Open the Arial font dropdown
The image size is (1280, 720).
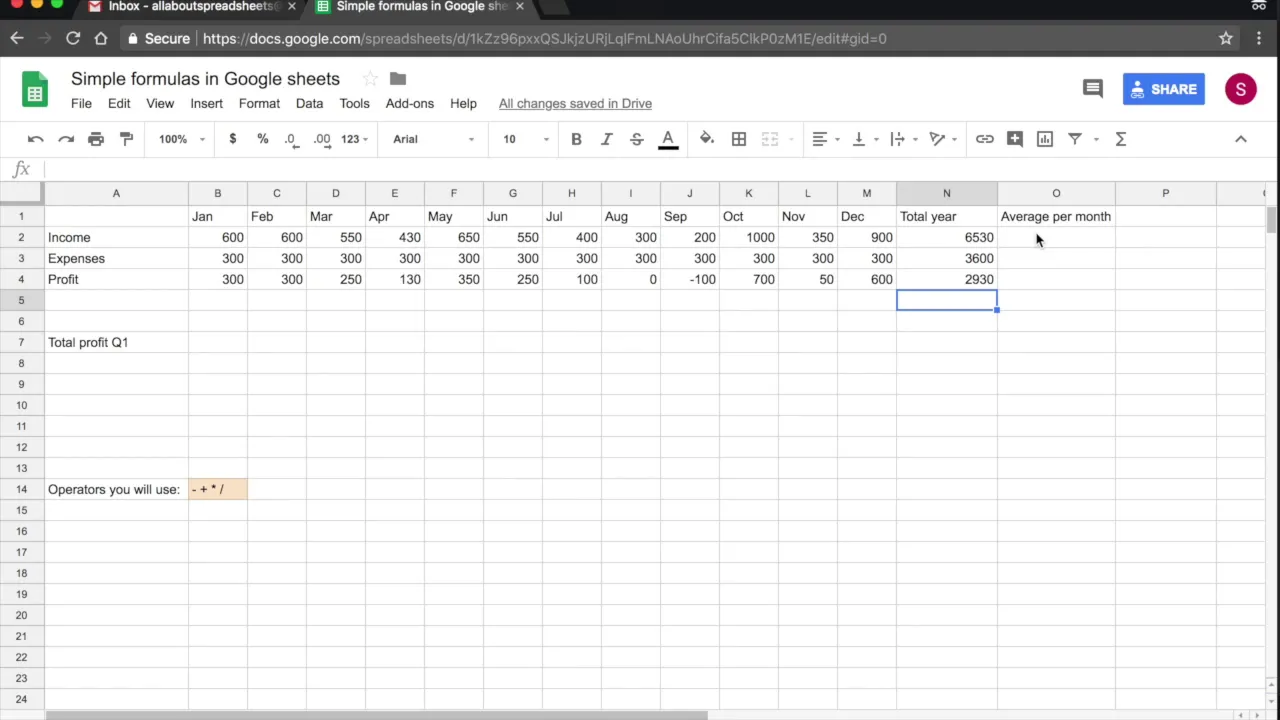coord(433,139)
